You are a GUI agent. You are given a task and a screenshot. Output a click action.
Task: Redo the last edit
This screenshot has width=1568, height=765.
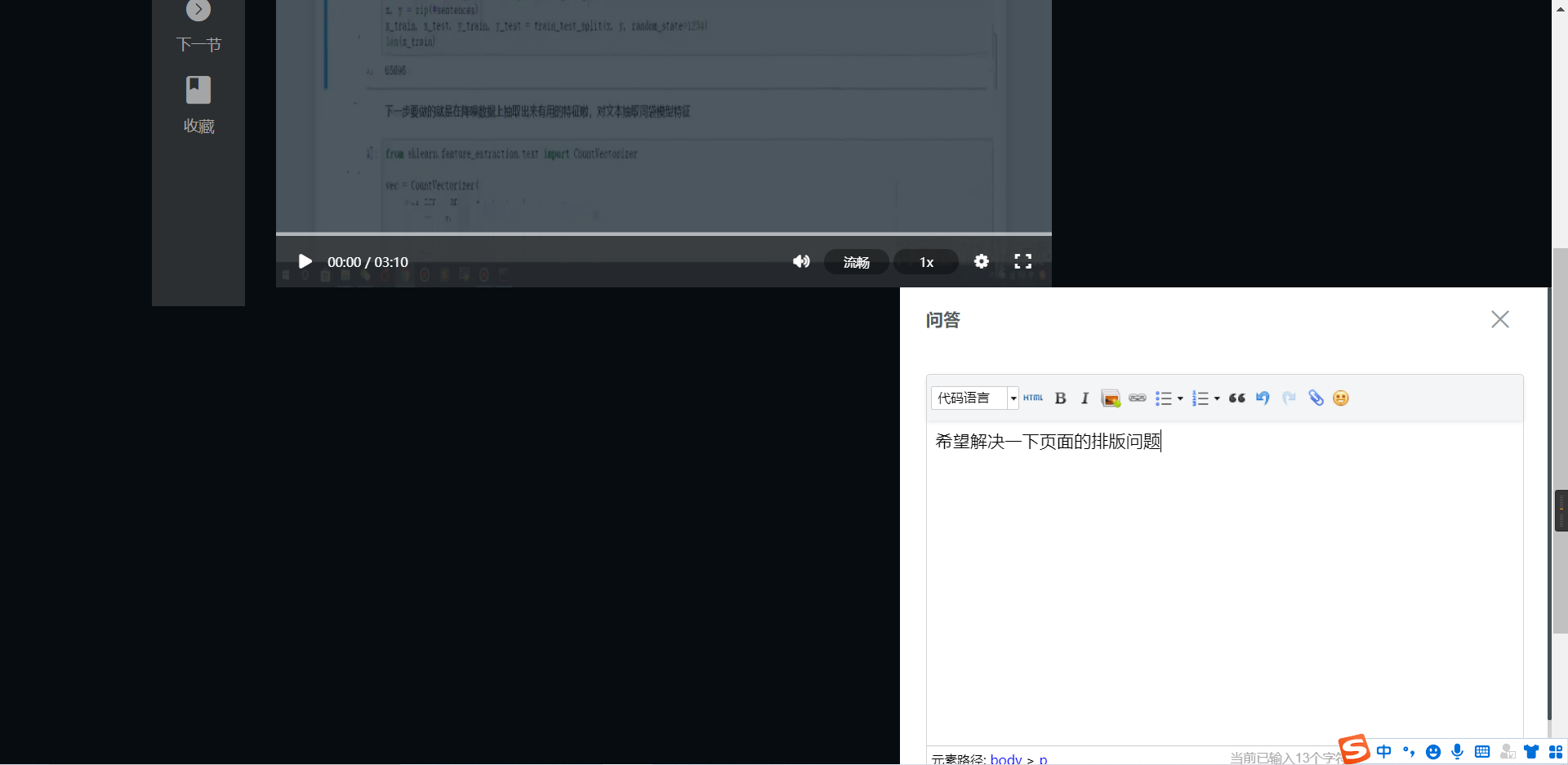[1289, 398]
